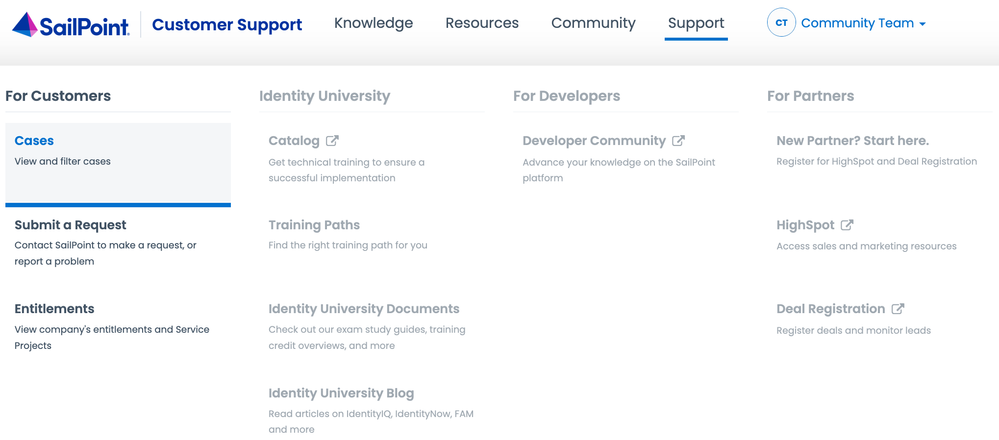This screenshot has width=999, height=440.
Task: Click external link icon beside Developer Community
Action: click(x=679, y=141)
